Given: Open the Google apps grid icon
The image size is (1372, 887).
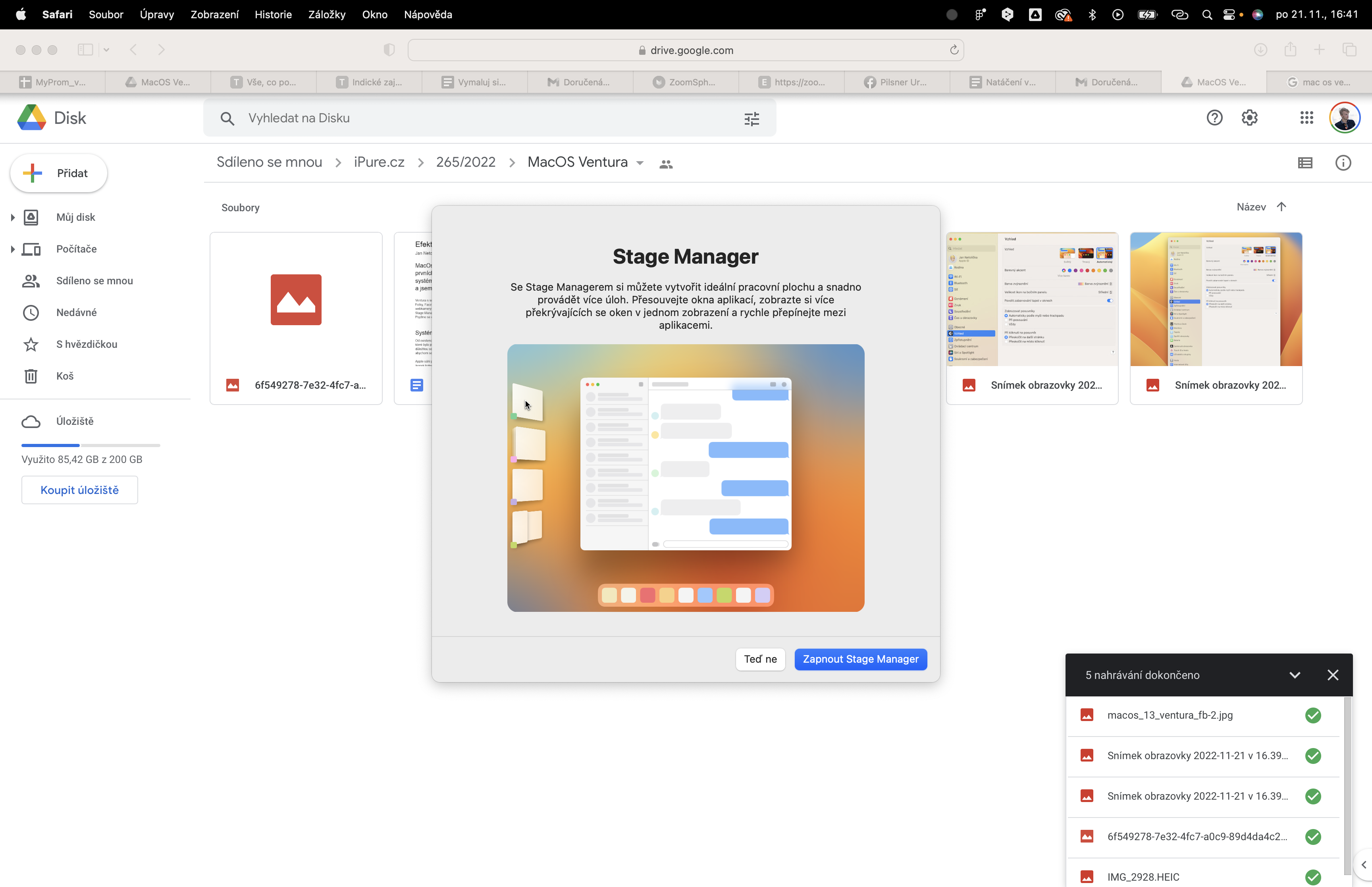Looking at the screenshot, I should click(x=1306, y=118).
